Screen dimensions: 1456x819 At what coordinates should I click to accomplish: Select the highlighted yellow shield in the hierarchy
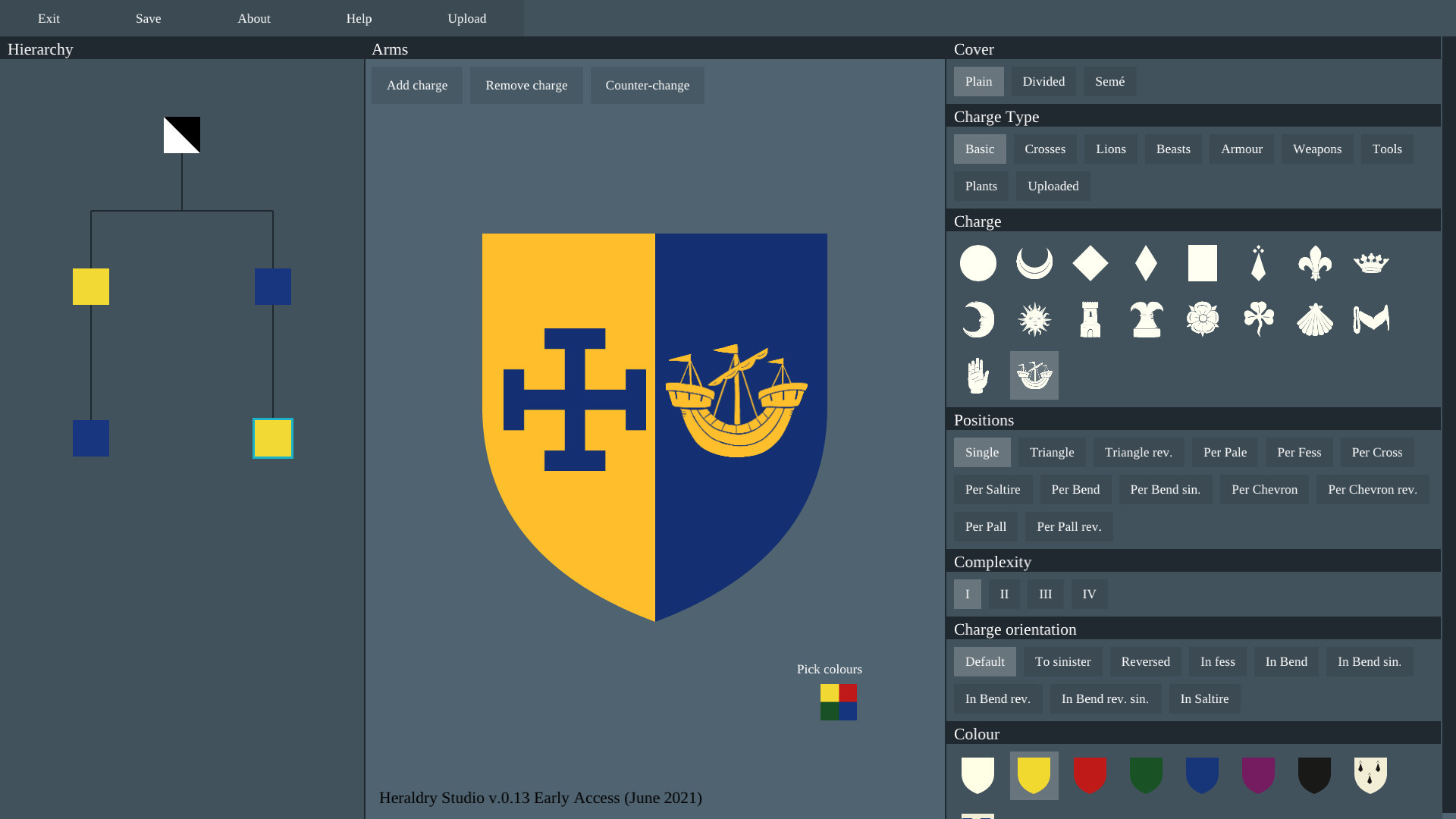point(272,438)
